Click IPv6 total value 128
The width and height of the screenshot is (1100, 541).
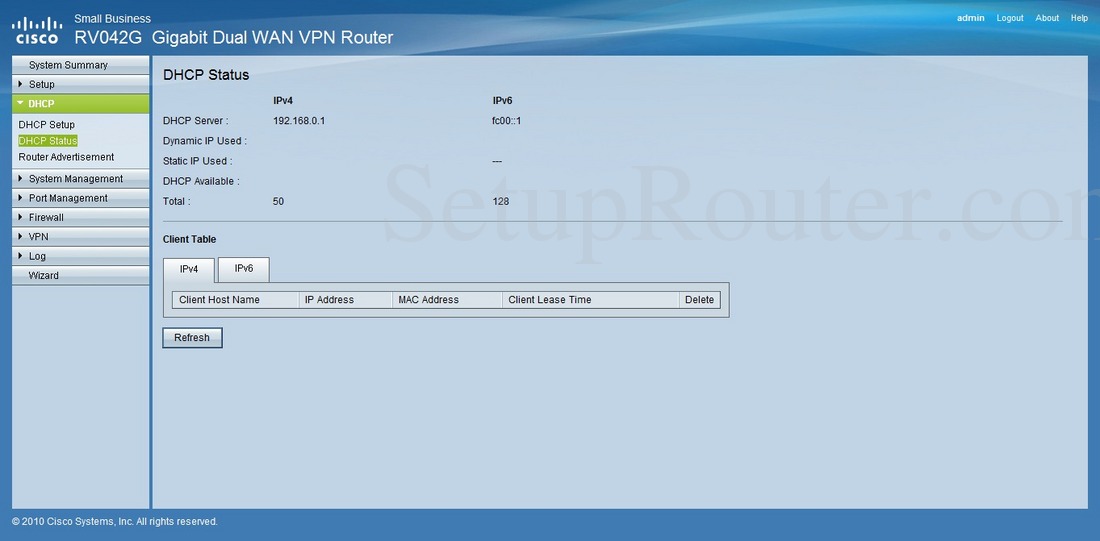click(x=501, y=201)
